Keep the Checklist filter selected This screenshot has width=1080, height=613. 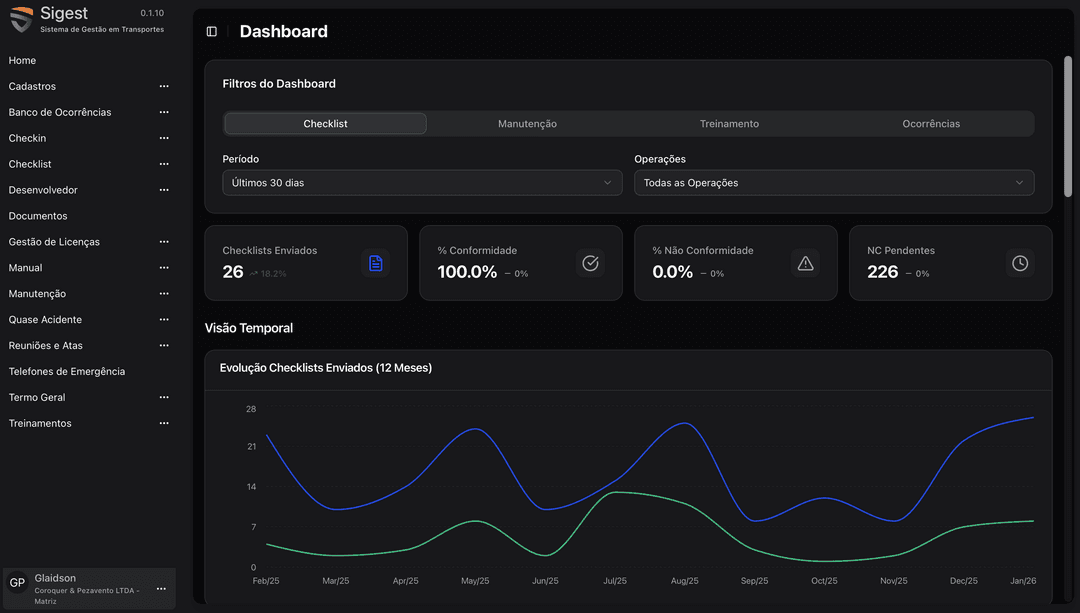coord(325,123)
